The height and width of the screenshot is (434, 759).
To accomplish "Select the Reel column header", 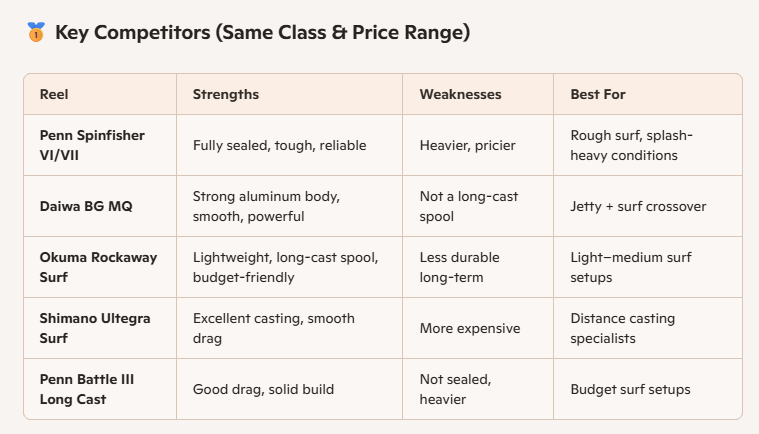I will pos(54,94).
